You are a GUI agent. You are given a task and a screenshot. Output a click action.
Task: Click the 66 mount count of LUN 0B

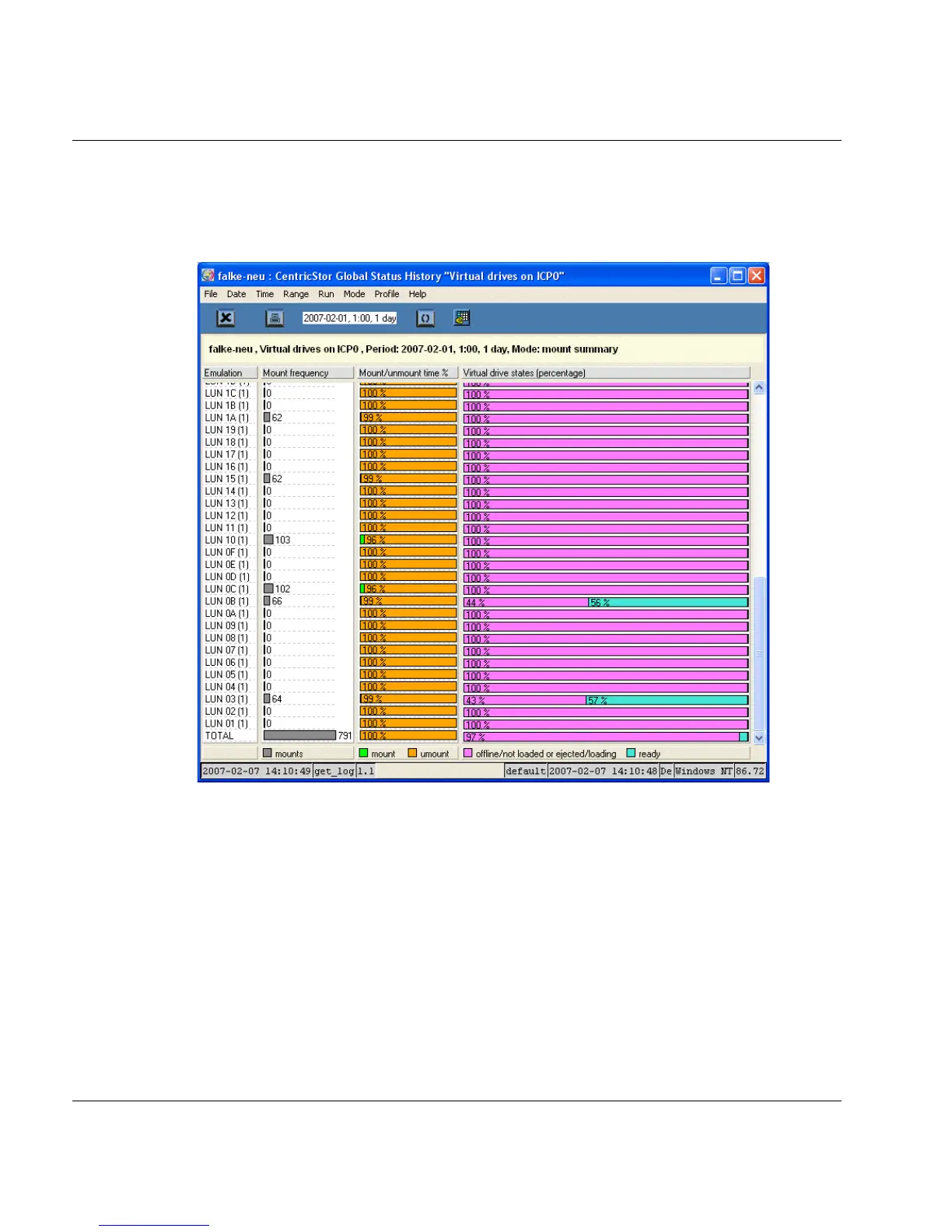pos(277,601)
